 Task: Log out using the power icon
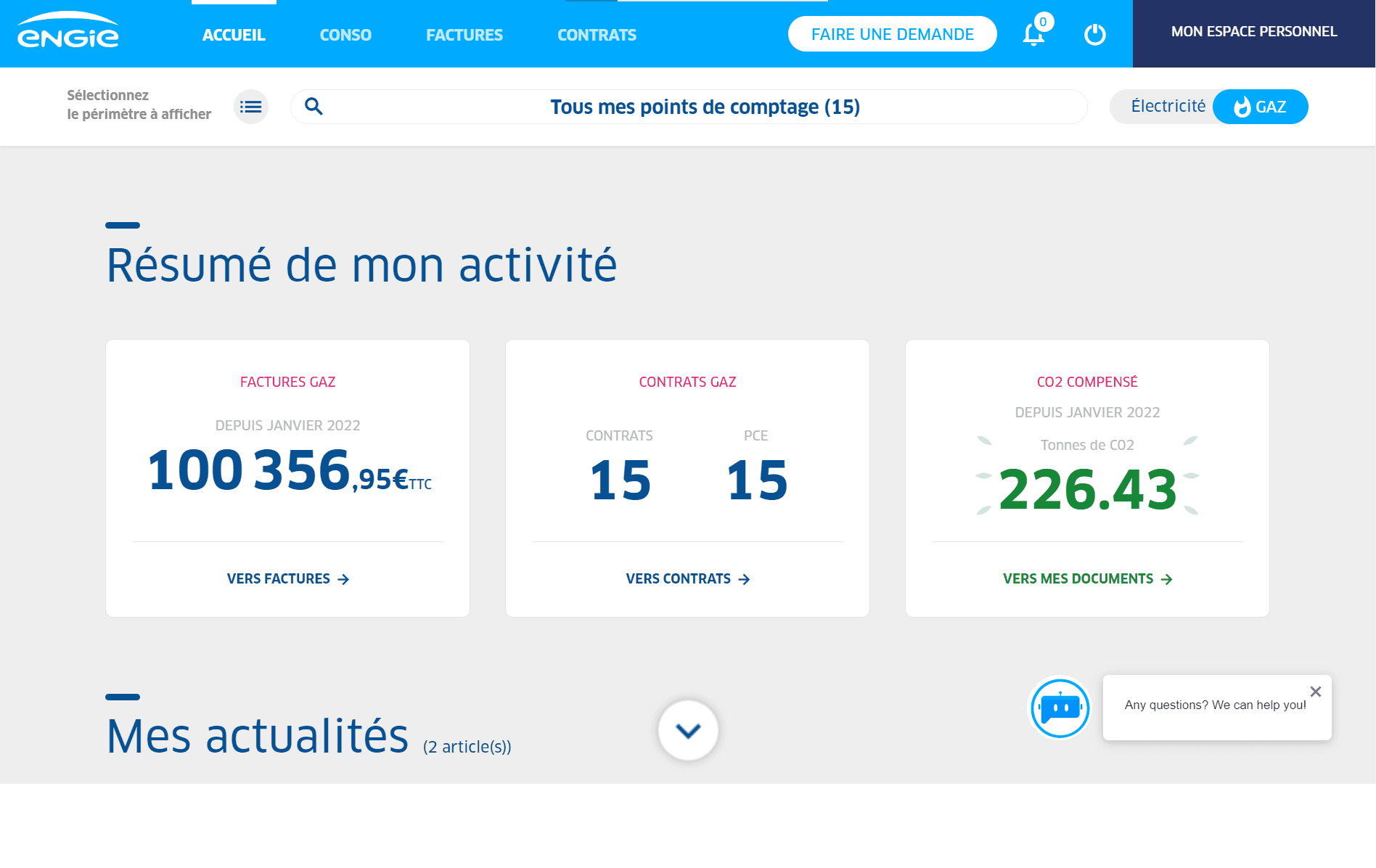click(x=1094, y=33)
